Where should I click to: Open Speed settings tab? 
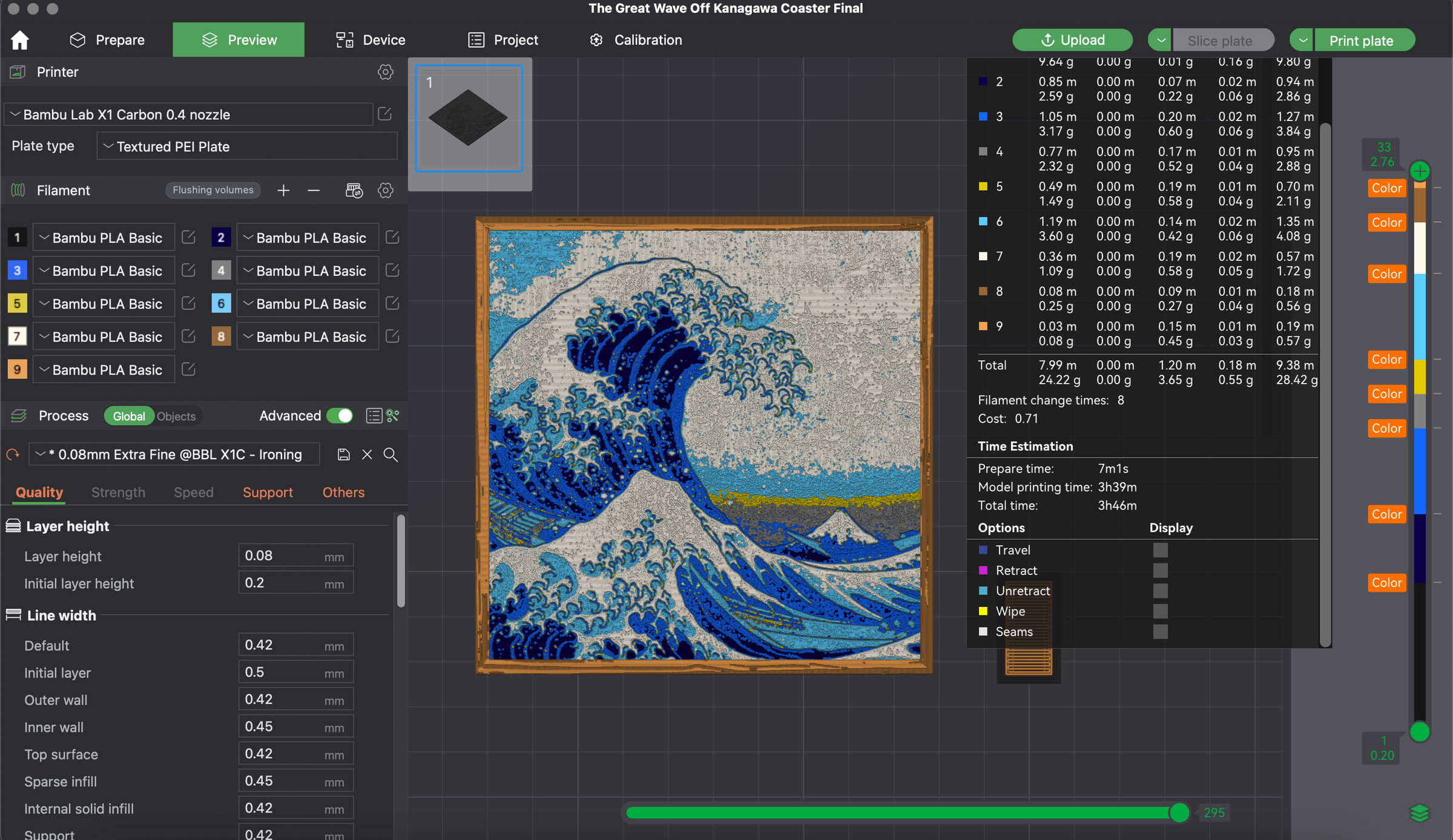194,493
